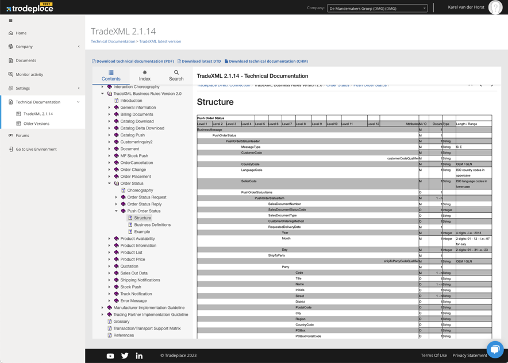The width and height of the screenshot is (508, 363).
Task: Open the Choreography topic page icon
Action: tap(123, 190)
